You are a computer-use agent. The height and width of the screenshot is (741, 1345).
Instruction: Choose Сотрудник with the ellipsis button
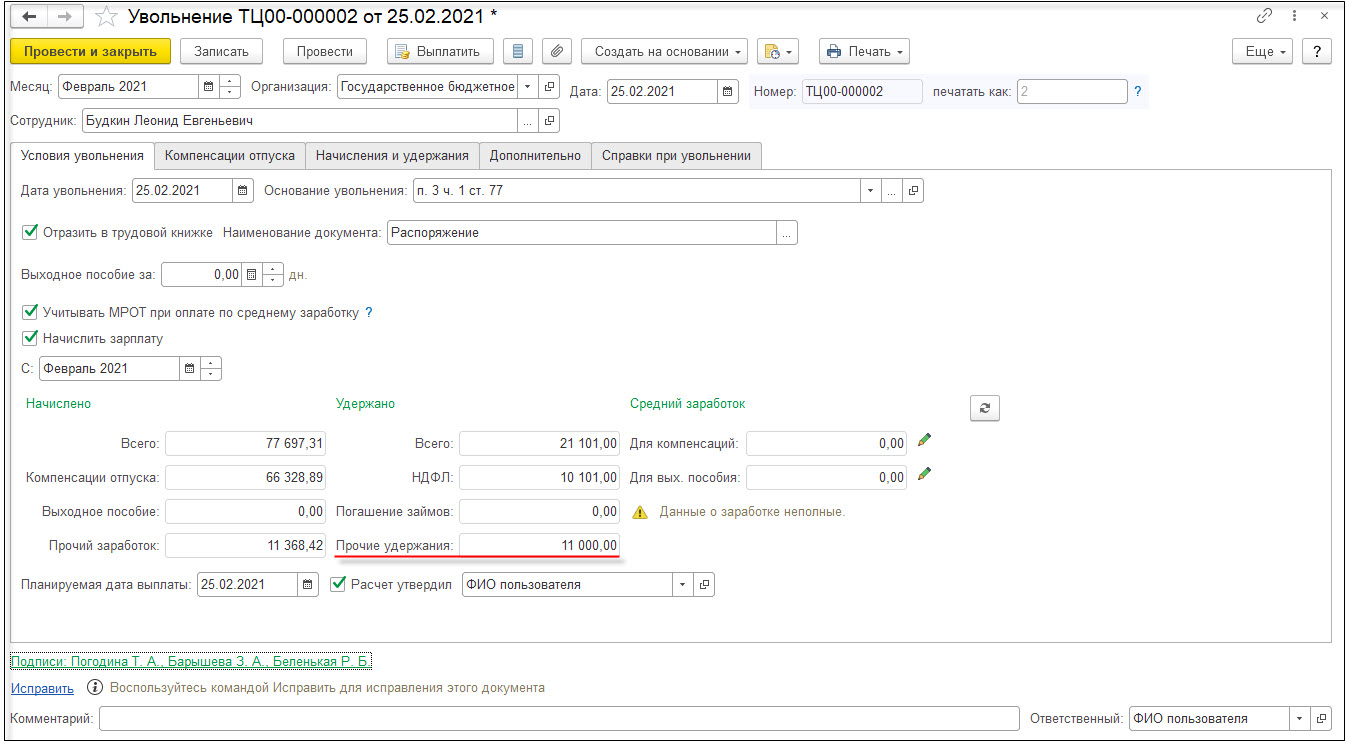528,121
